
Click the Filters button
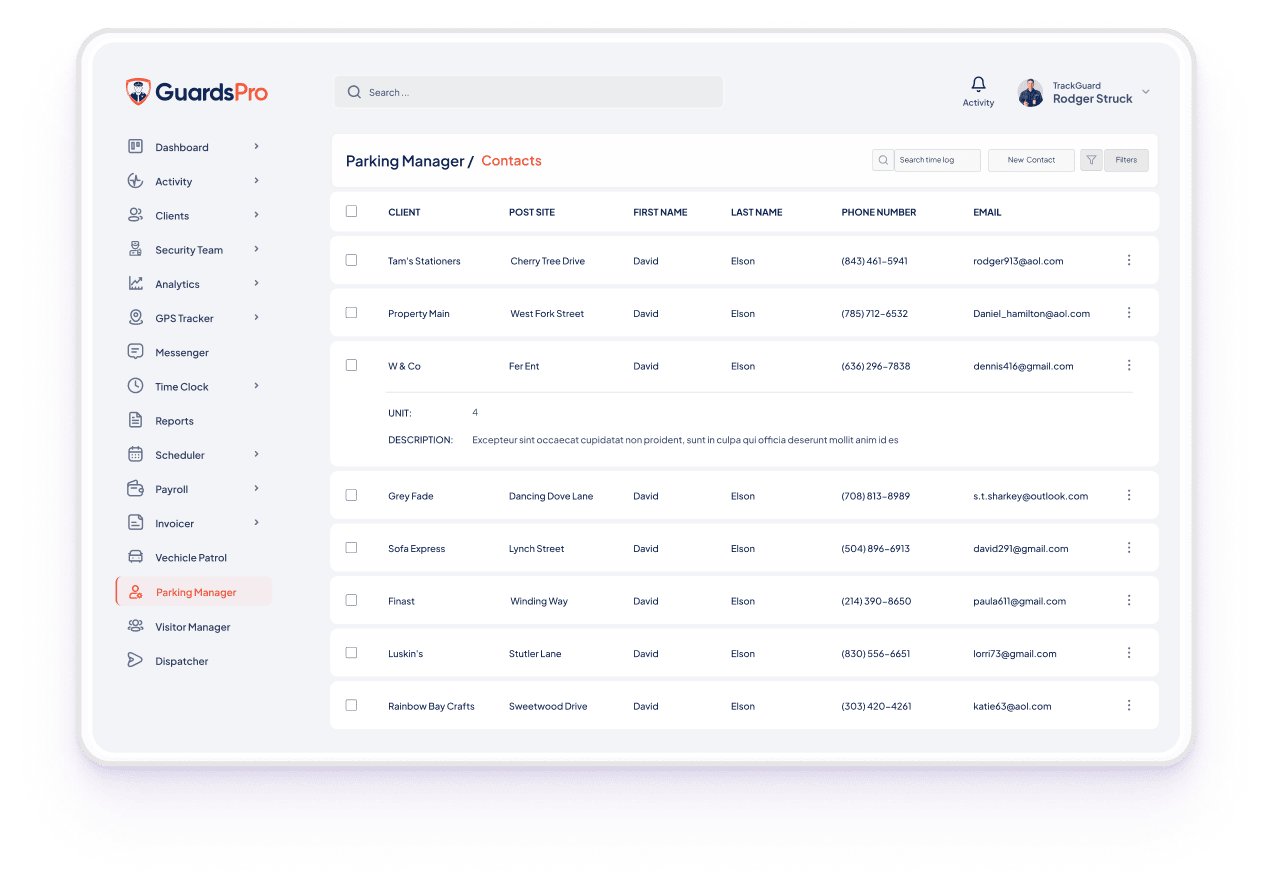(1126, 160)
